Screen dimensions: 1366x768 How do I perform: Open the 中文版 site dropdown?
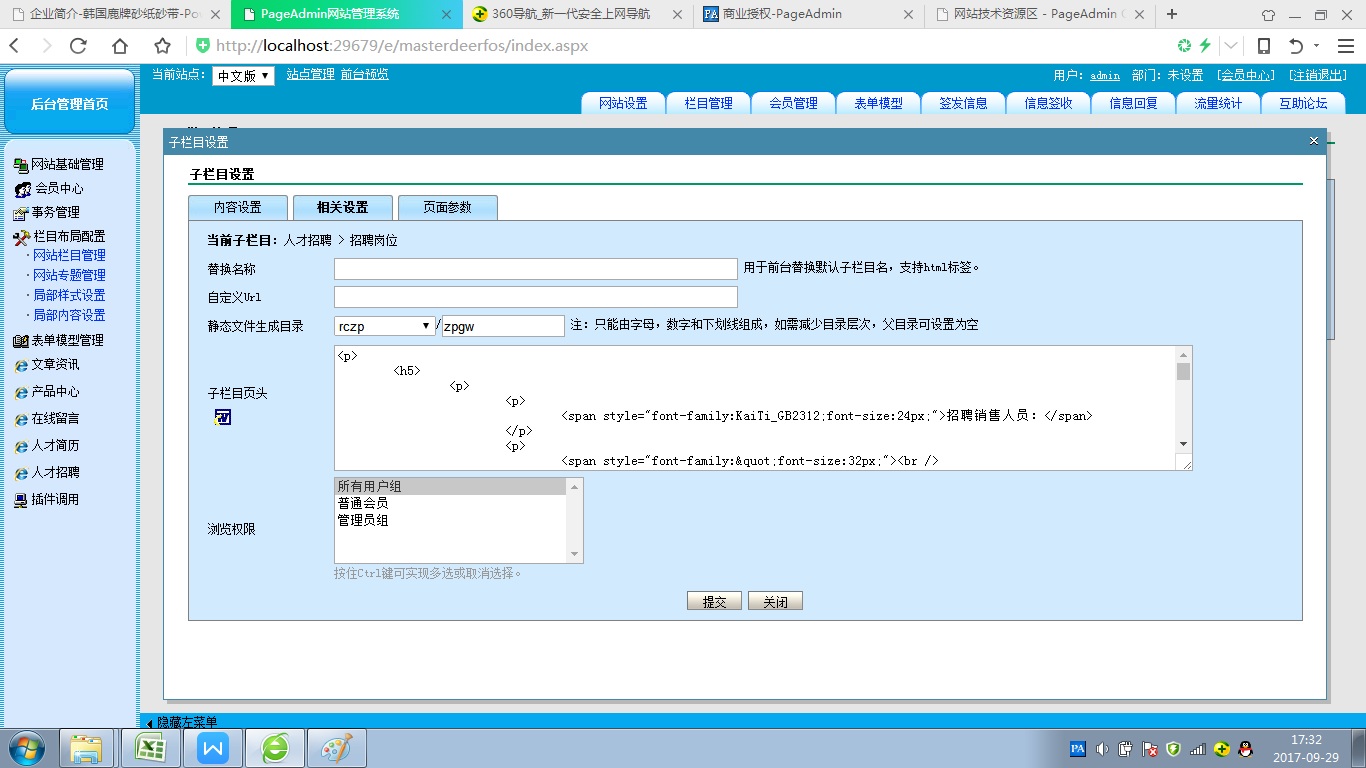pos(243,76)
